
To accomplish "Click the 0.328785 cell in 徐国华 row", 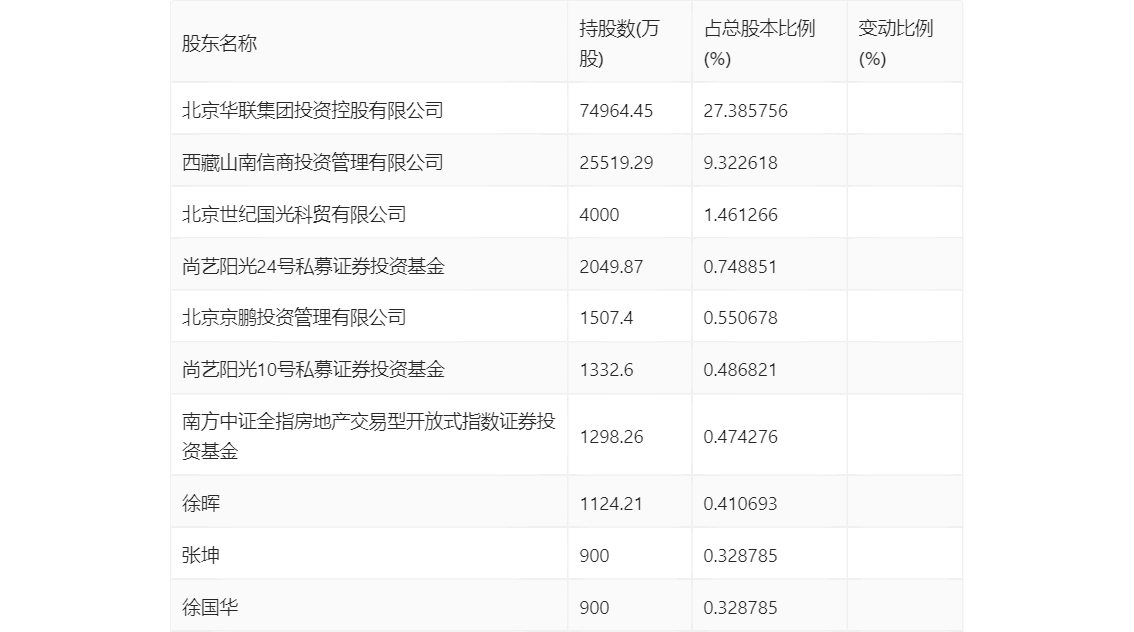I will click(741, 608).
